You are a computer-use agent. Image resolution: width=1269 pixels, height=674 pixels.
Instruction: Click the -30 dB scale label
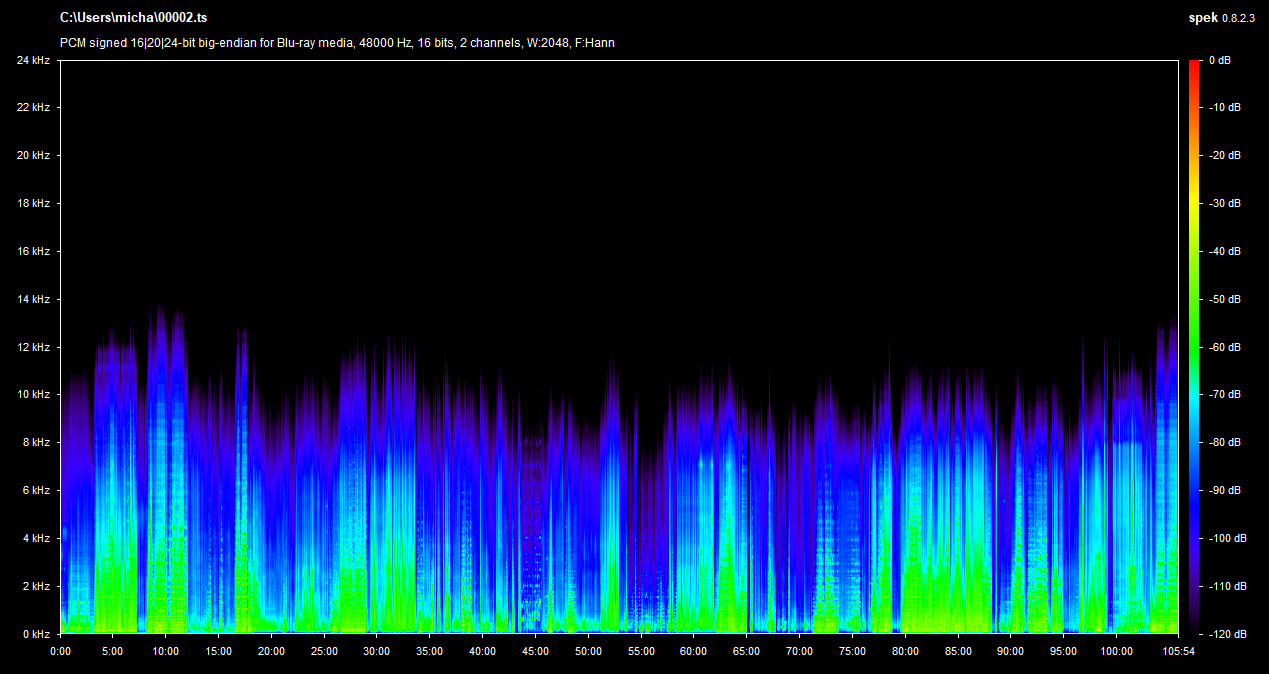click(1224, 203)
